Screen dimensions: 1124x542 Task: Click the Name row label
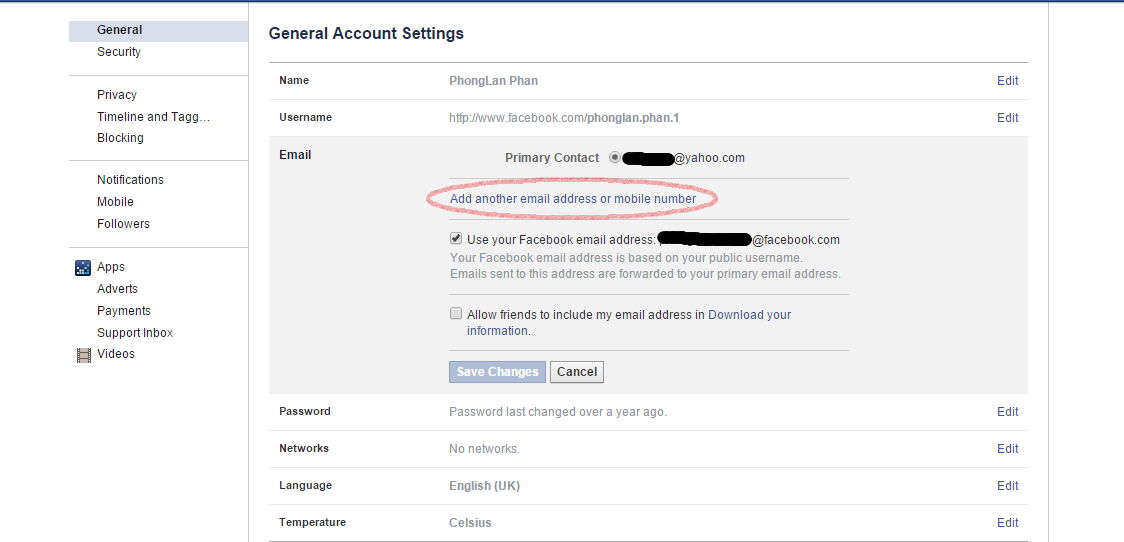[x=294, y=80]
